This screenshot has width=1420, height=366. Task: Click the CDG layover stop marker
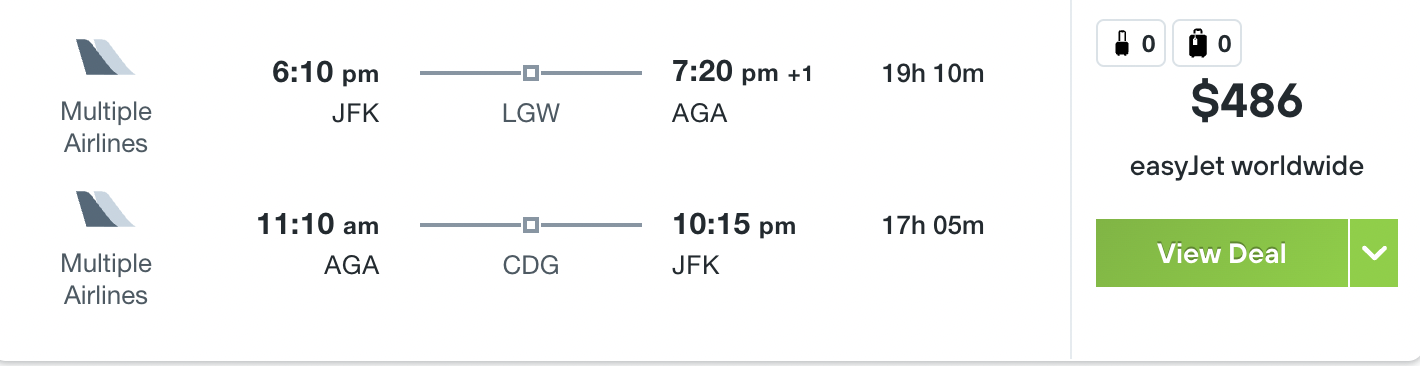click(x=531, y=225)
